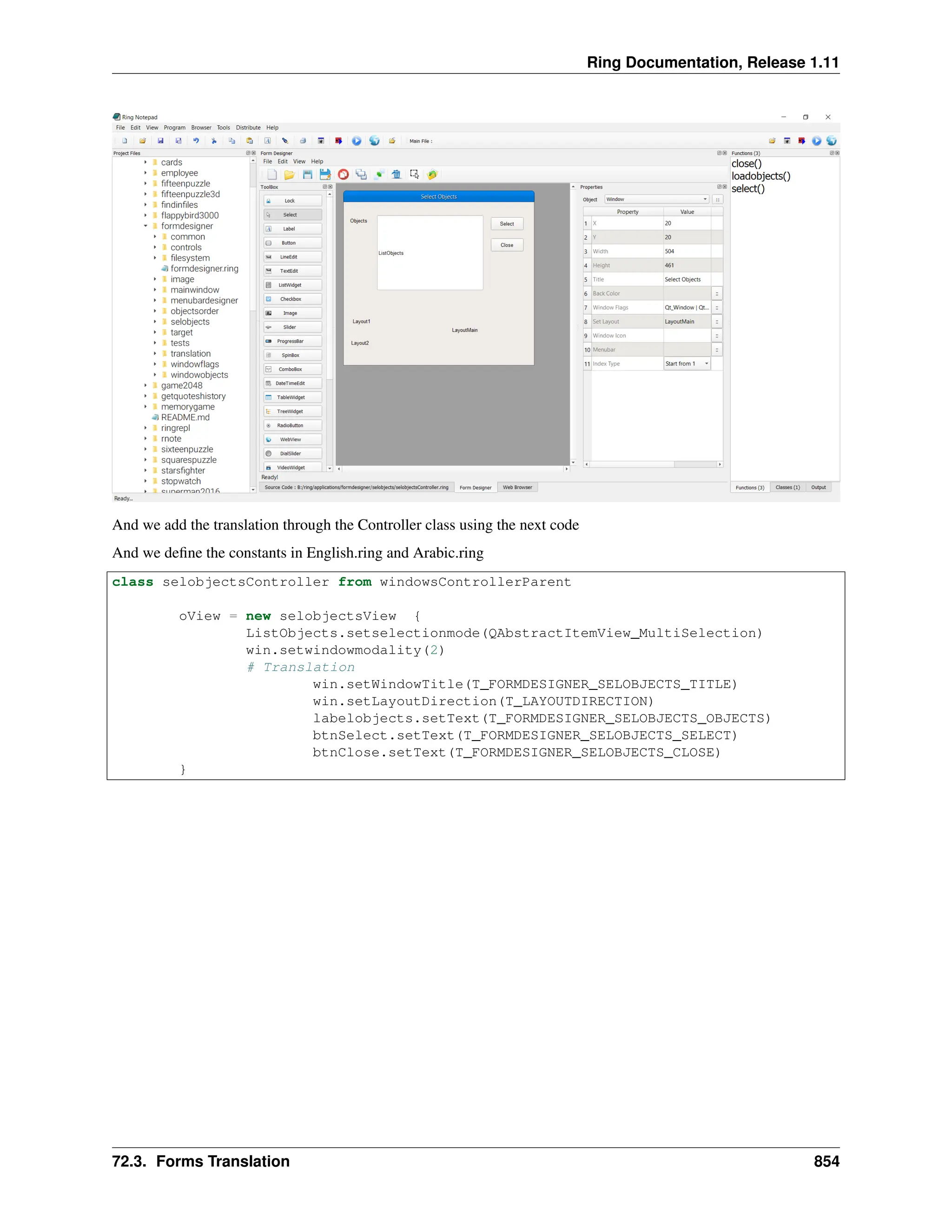Click the Back Color picker button
Image resolution: width=952 pixels, height=1232 pixels.
pos(717,293)
